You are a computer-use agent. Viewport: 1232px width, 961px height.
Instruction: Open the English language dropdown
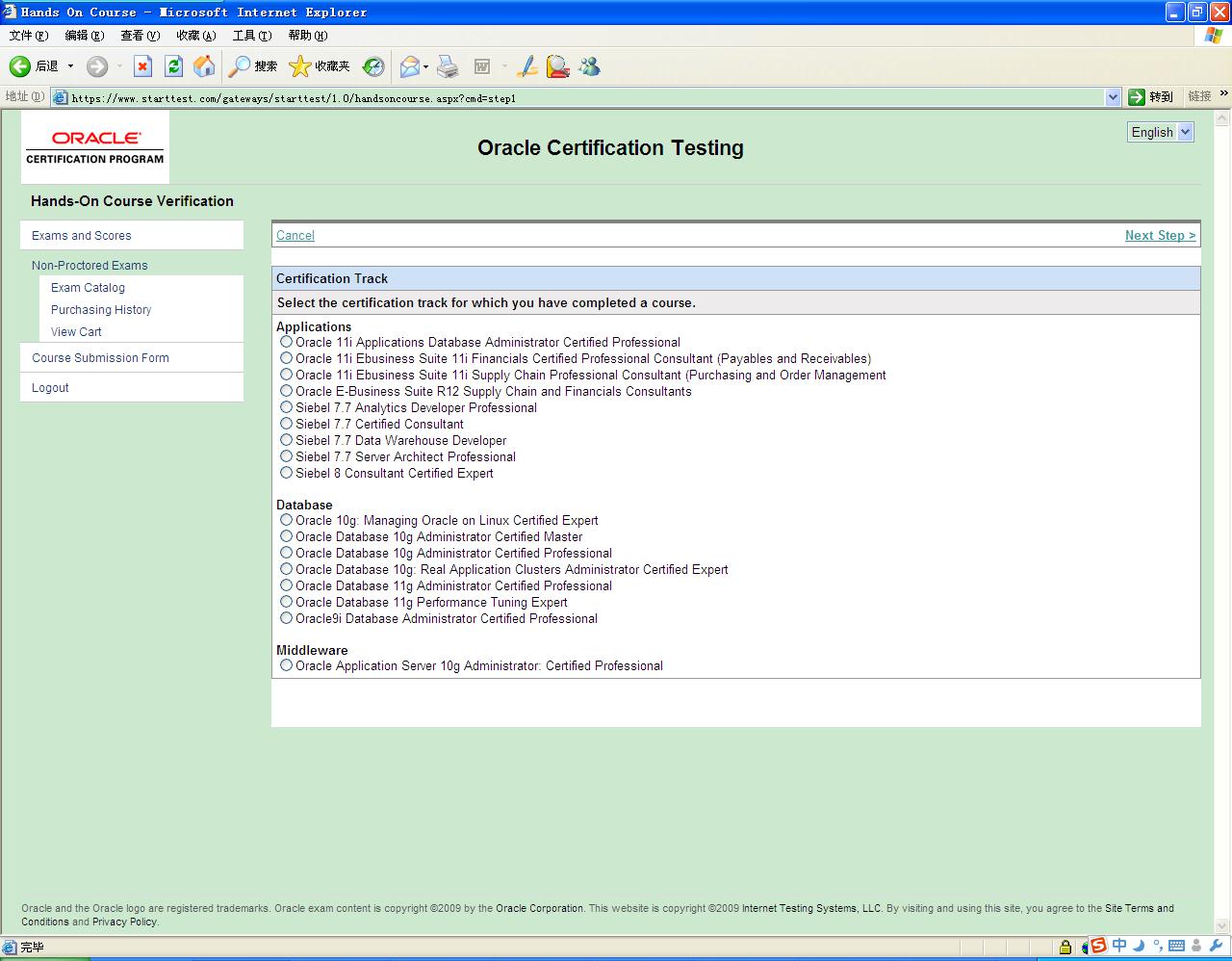tap(1161, 132)
